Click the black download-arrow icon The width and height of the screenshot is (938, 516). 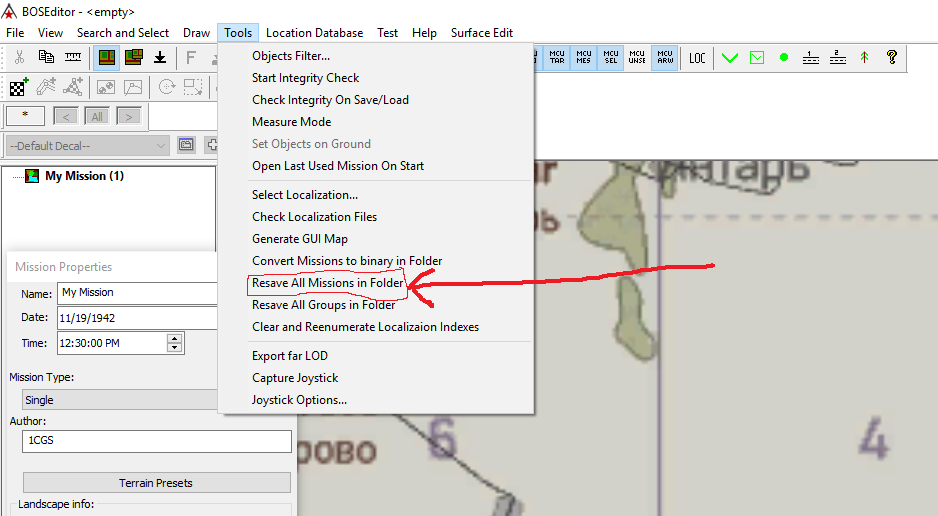point(160,57)
